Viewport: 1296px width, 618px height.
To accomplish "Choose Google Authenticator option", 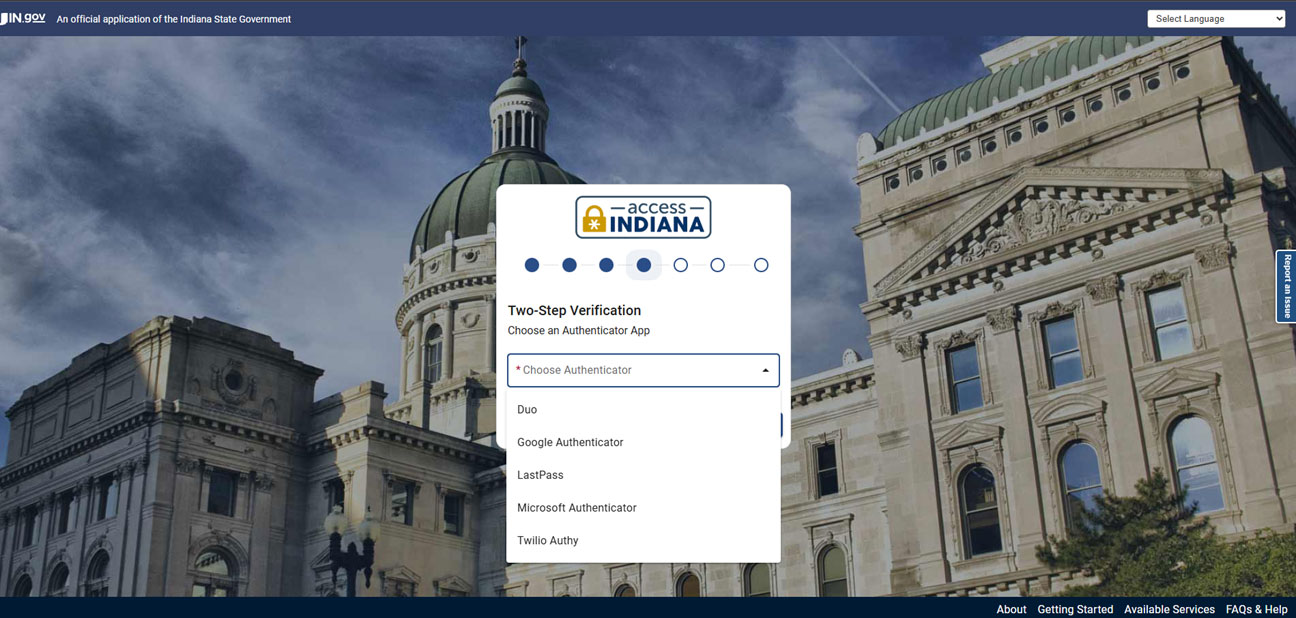I will click(570, 442).
